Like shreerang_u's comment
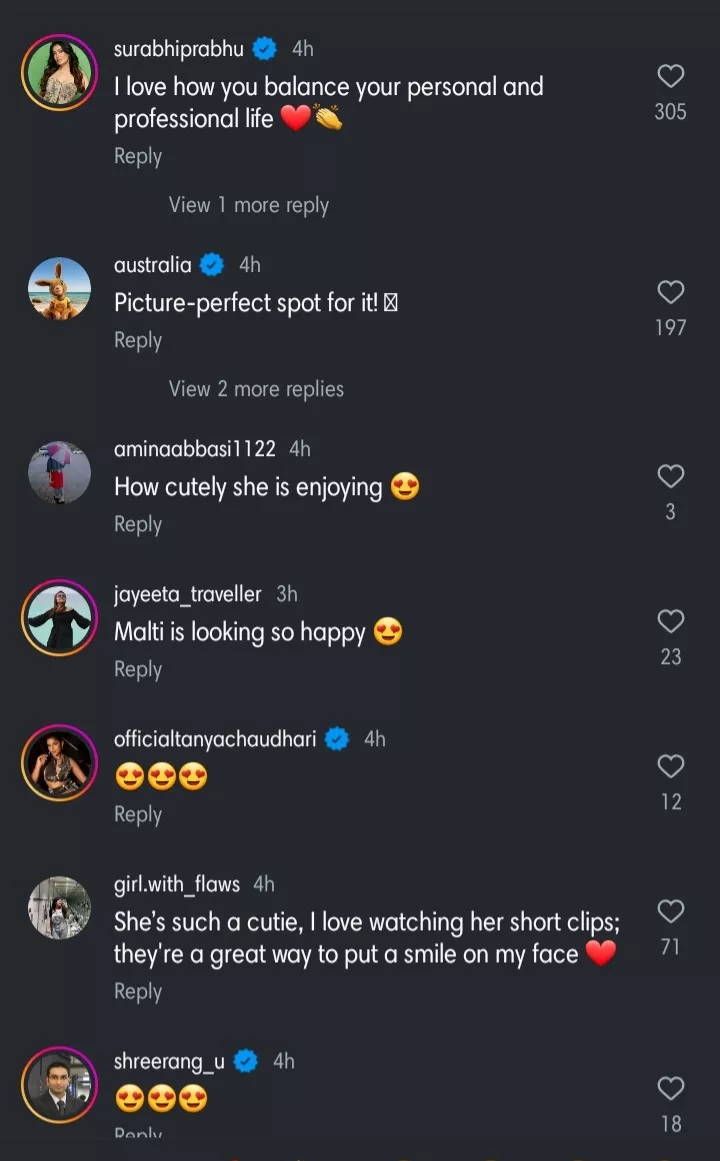This screenshot has width=720, height=1161. 670,1089
